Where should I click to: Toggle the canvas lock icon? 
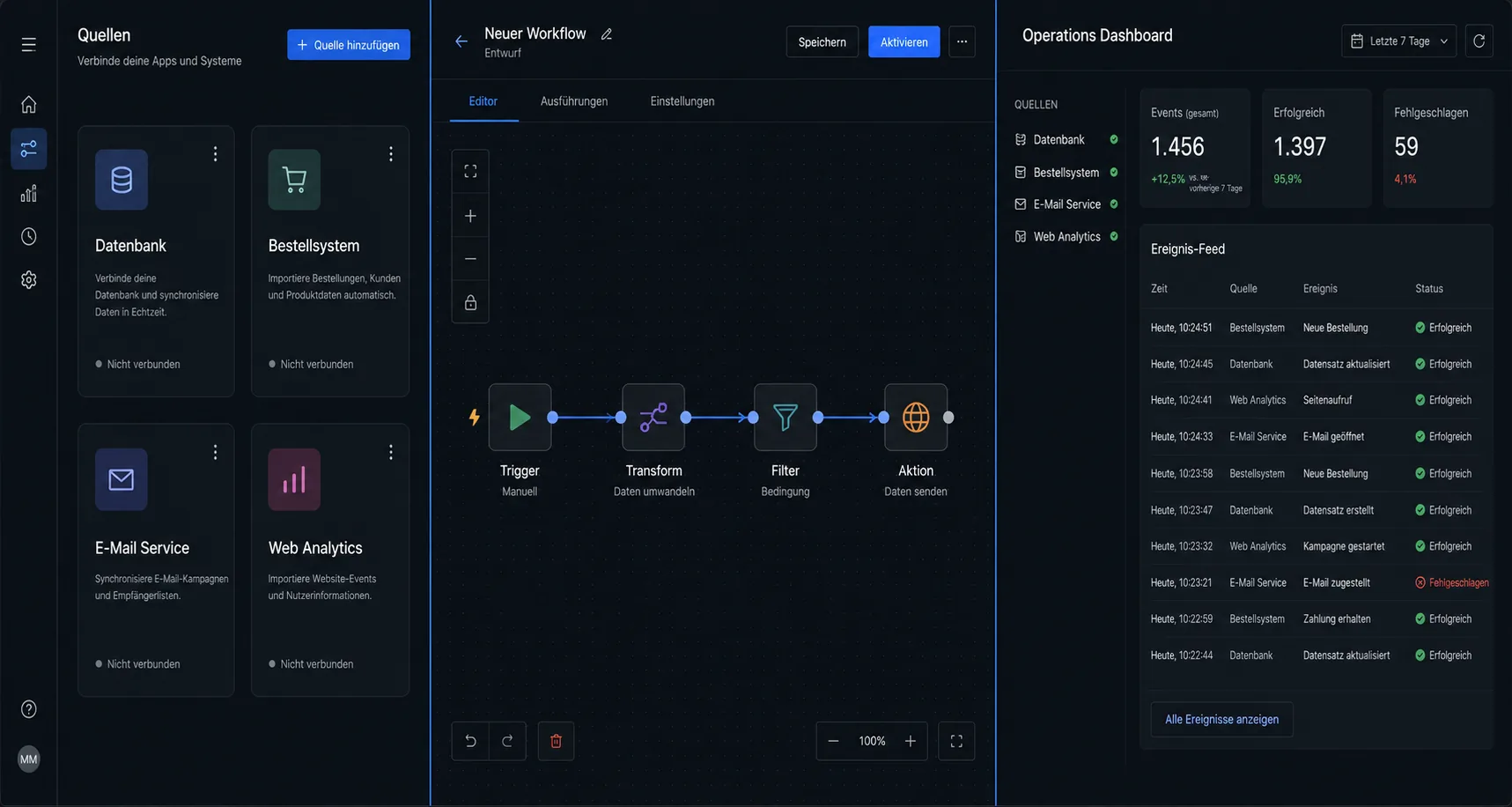(x=470, y=302)
